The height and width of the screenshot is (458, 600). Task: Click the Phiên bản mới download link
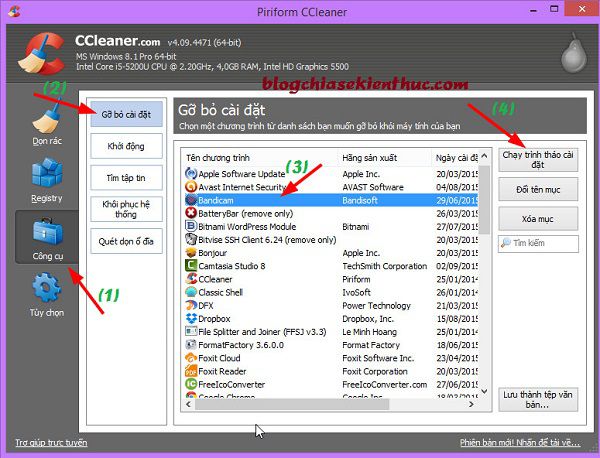tap(520, 443)
